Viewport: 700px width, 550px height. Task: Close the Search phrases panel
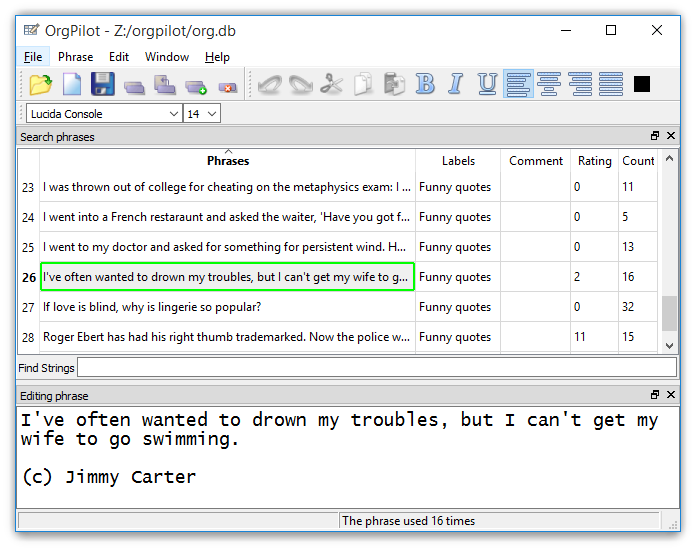(671, 136)
